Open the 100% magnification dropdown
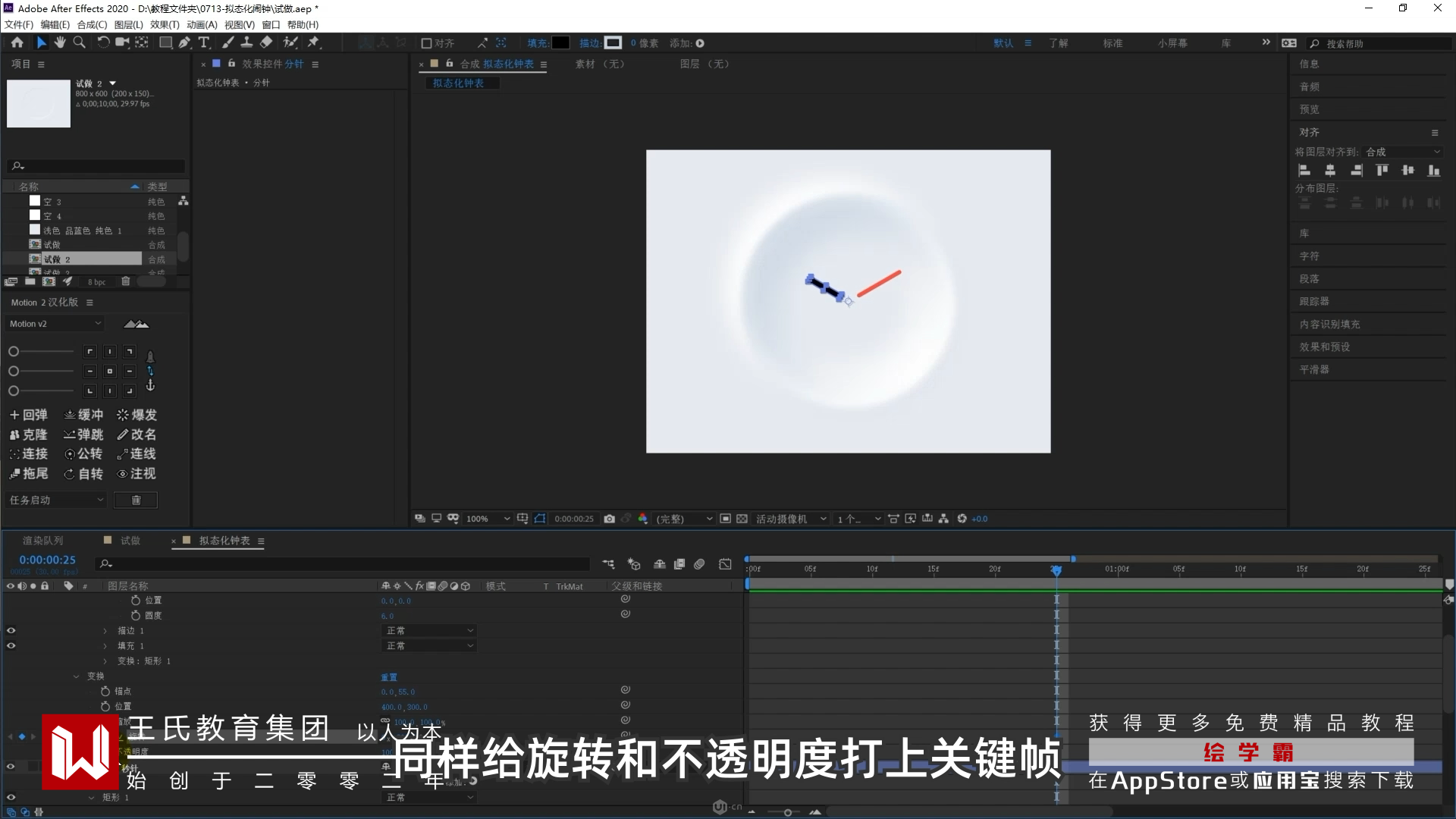 [x=488, y=519]
